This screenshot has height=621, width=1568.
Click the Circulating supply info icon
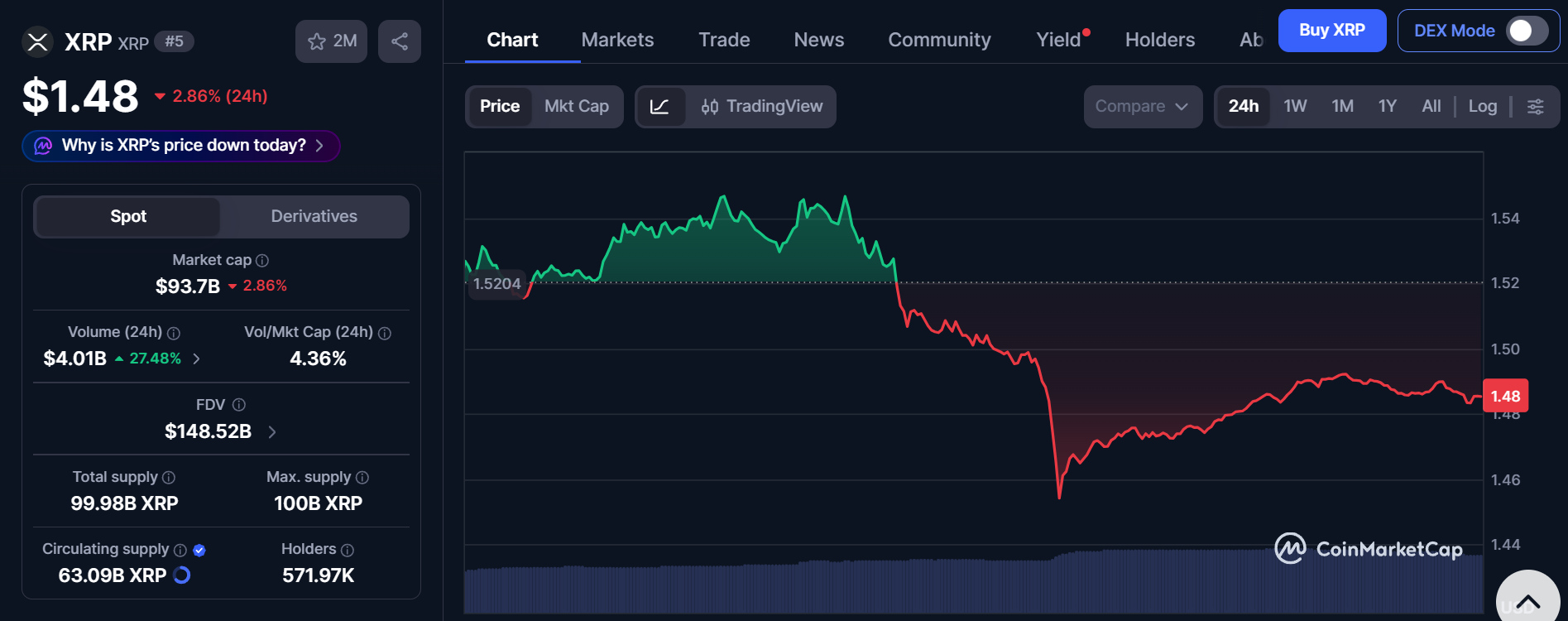point(180,550)
